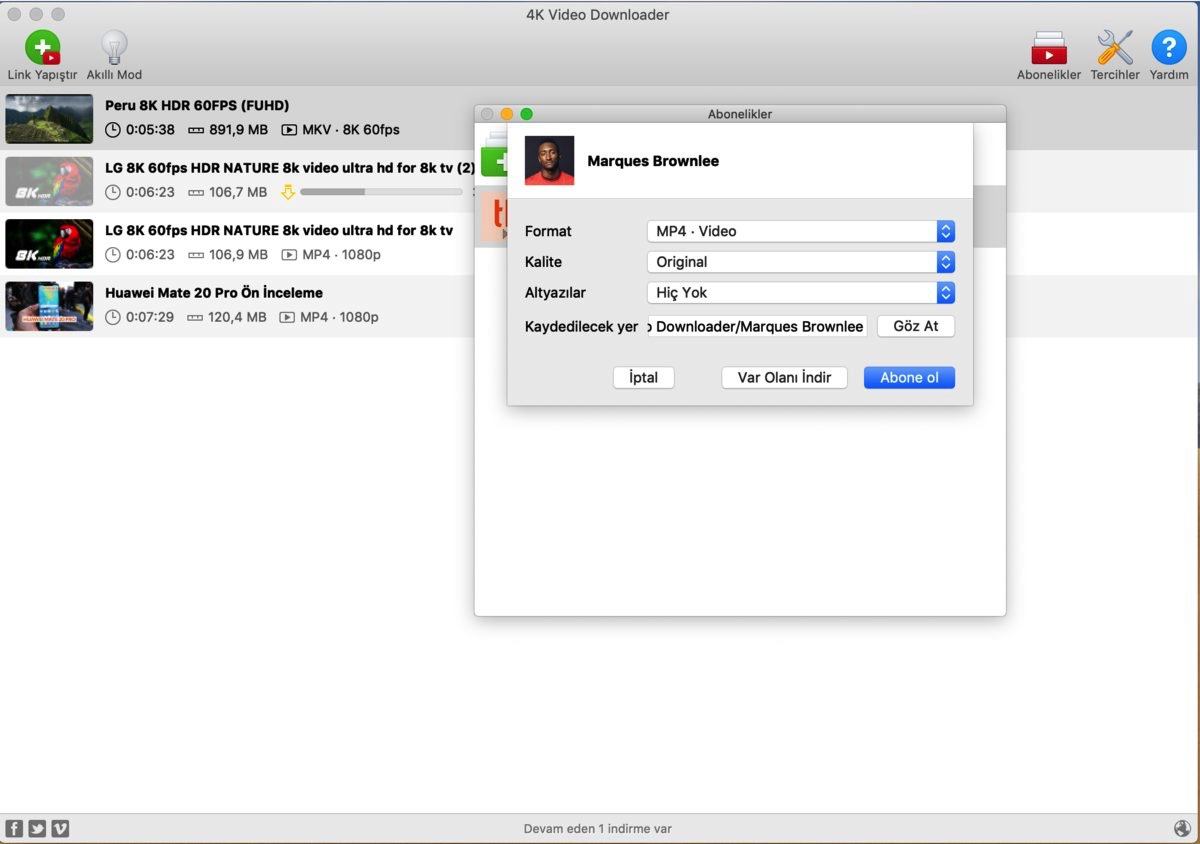Click the duration "0:05:38"

tap(150, 130)
